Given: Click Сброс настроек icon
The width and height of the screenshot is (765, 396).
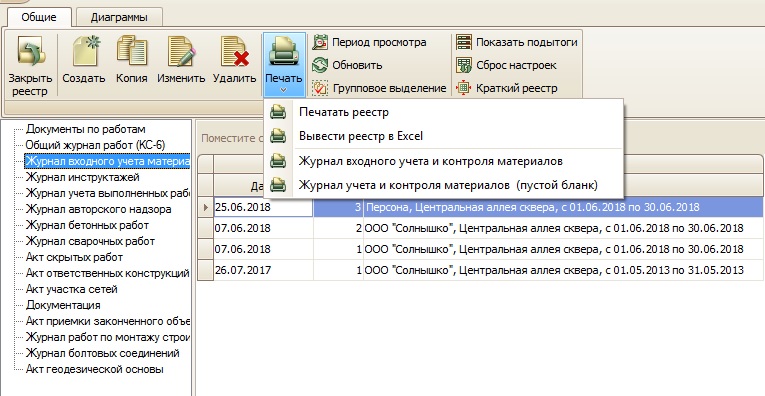Looking at the screenshot, I should tap(463, 65).
